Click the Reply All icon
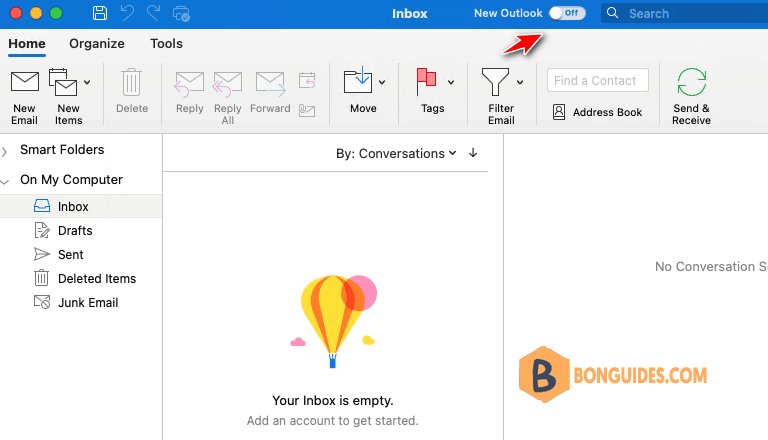This screenshot has height=440, width=768. click(227, 83)
